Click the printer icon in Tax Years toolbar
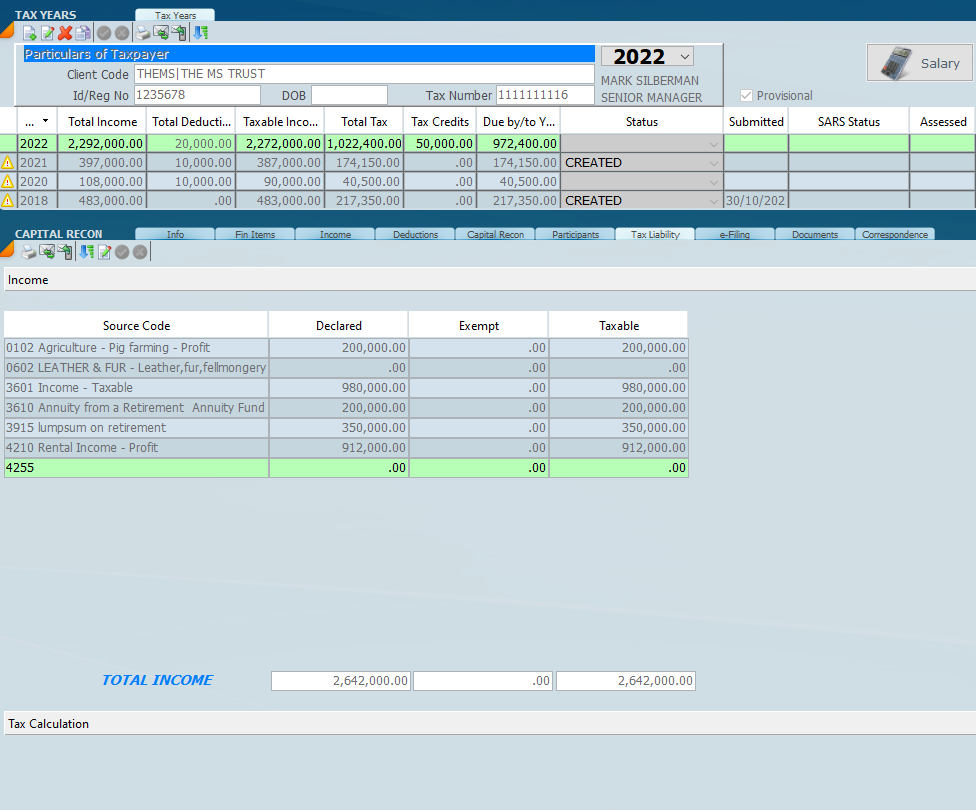976x810 pixels. pyautogui.click(x=143, y=33)
